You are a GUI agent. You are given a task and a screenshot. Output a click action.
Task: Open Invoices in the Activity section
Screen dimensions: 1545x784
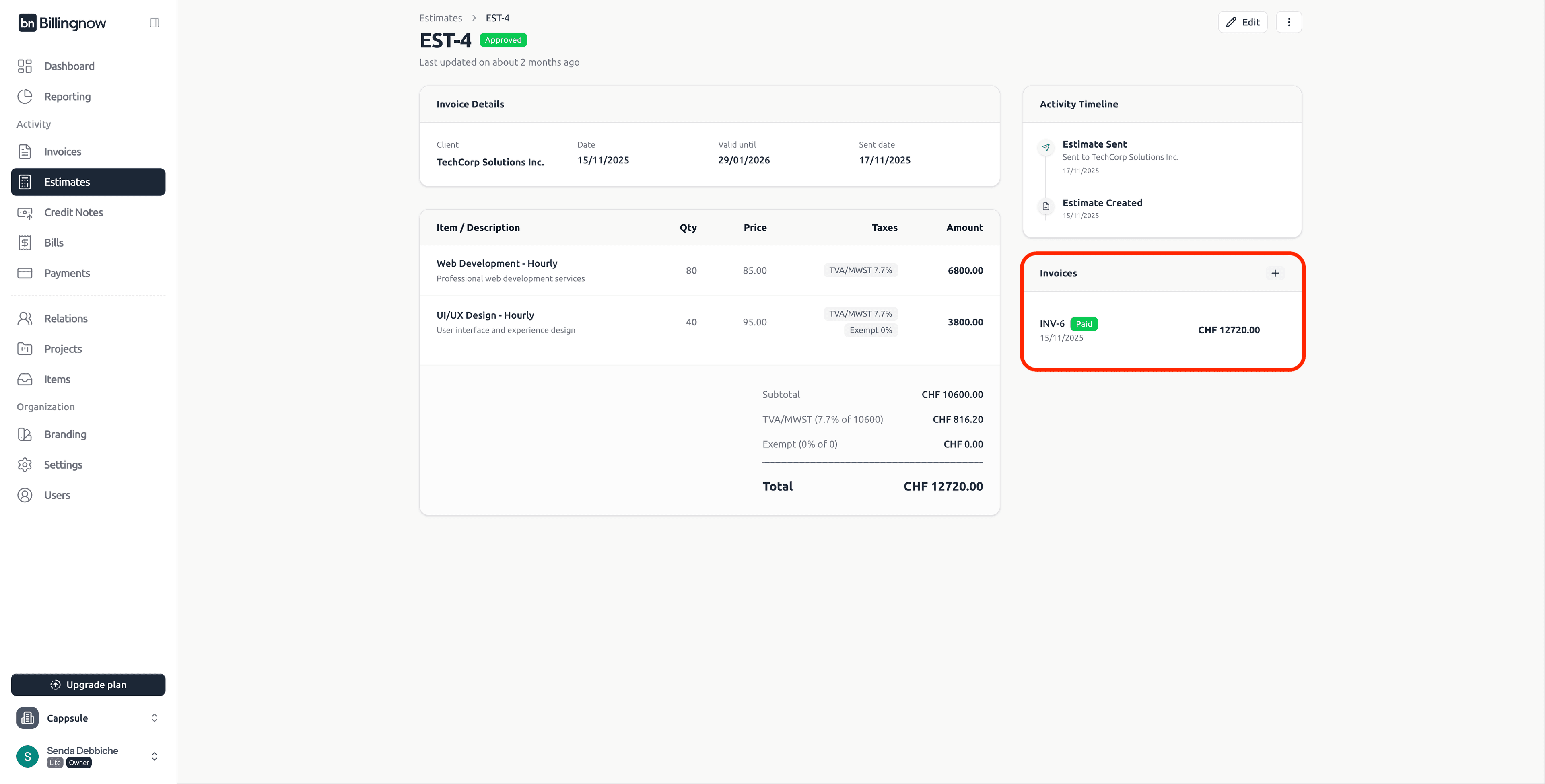tap(63, 151)
